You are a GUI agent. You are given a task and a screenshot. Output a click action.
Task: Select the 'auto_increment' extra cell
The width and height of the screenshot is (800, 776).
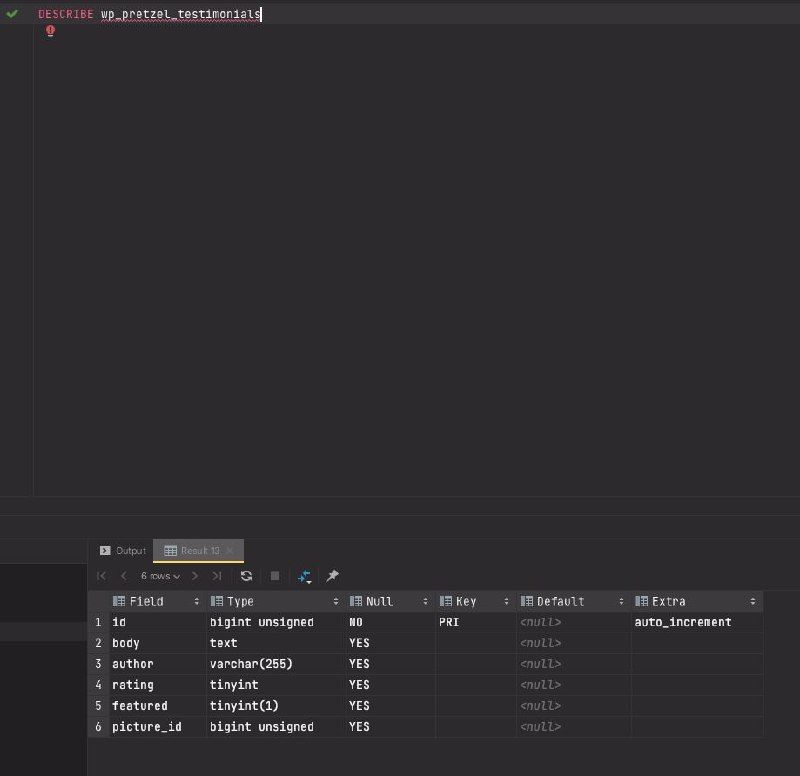[697, 622]
